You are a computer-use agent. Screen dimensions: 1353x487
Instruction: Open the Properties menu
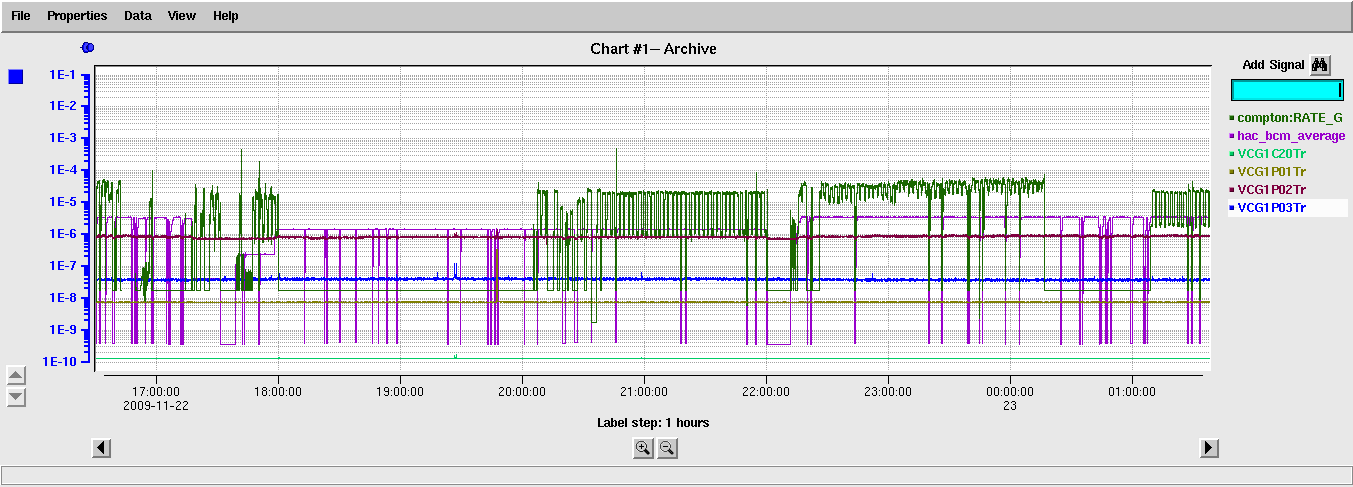(x=76, y=16)
